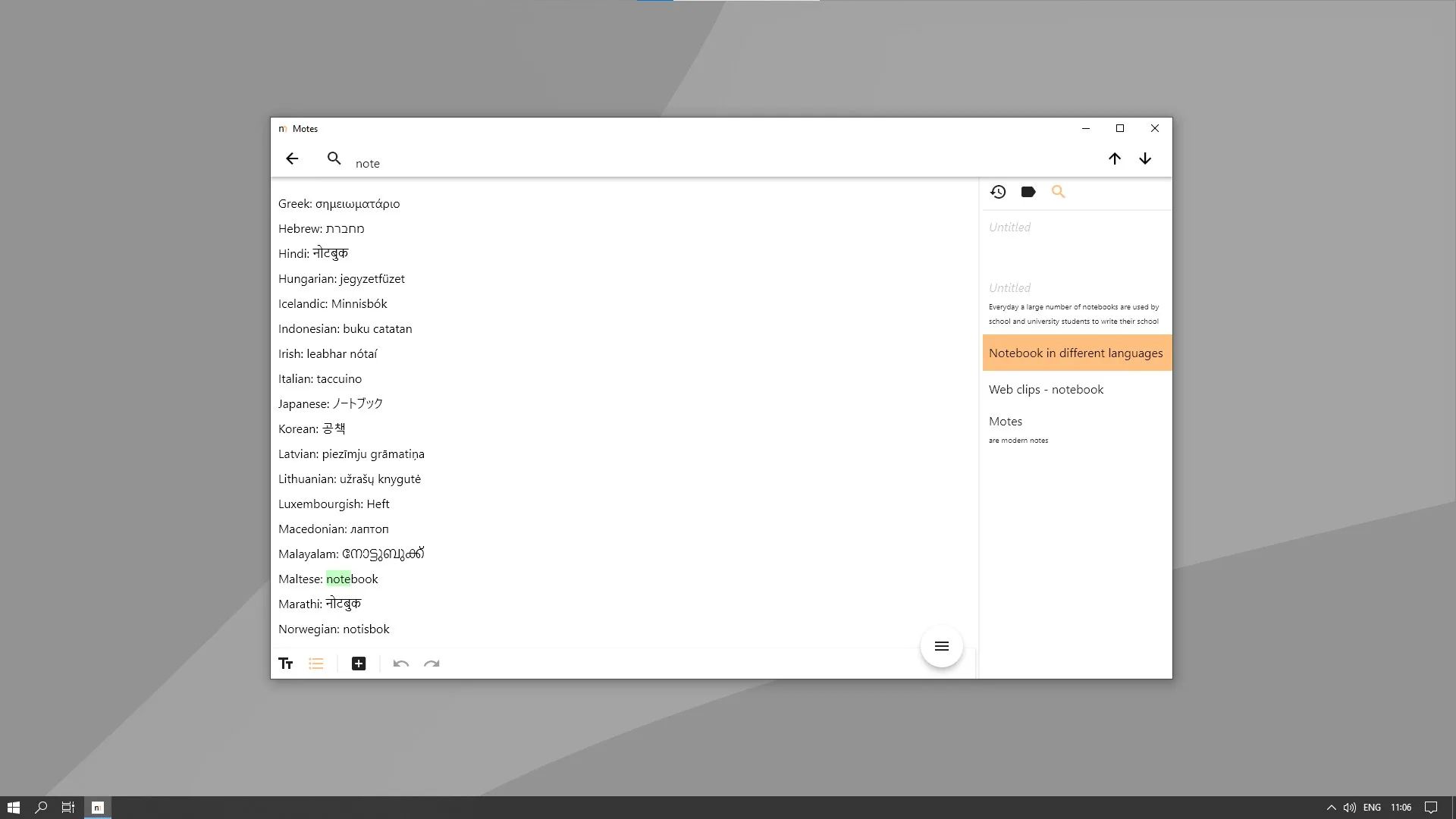Open the tags label icon in sidebar

click(x=1028, y=192)
